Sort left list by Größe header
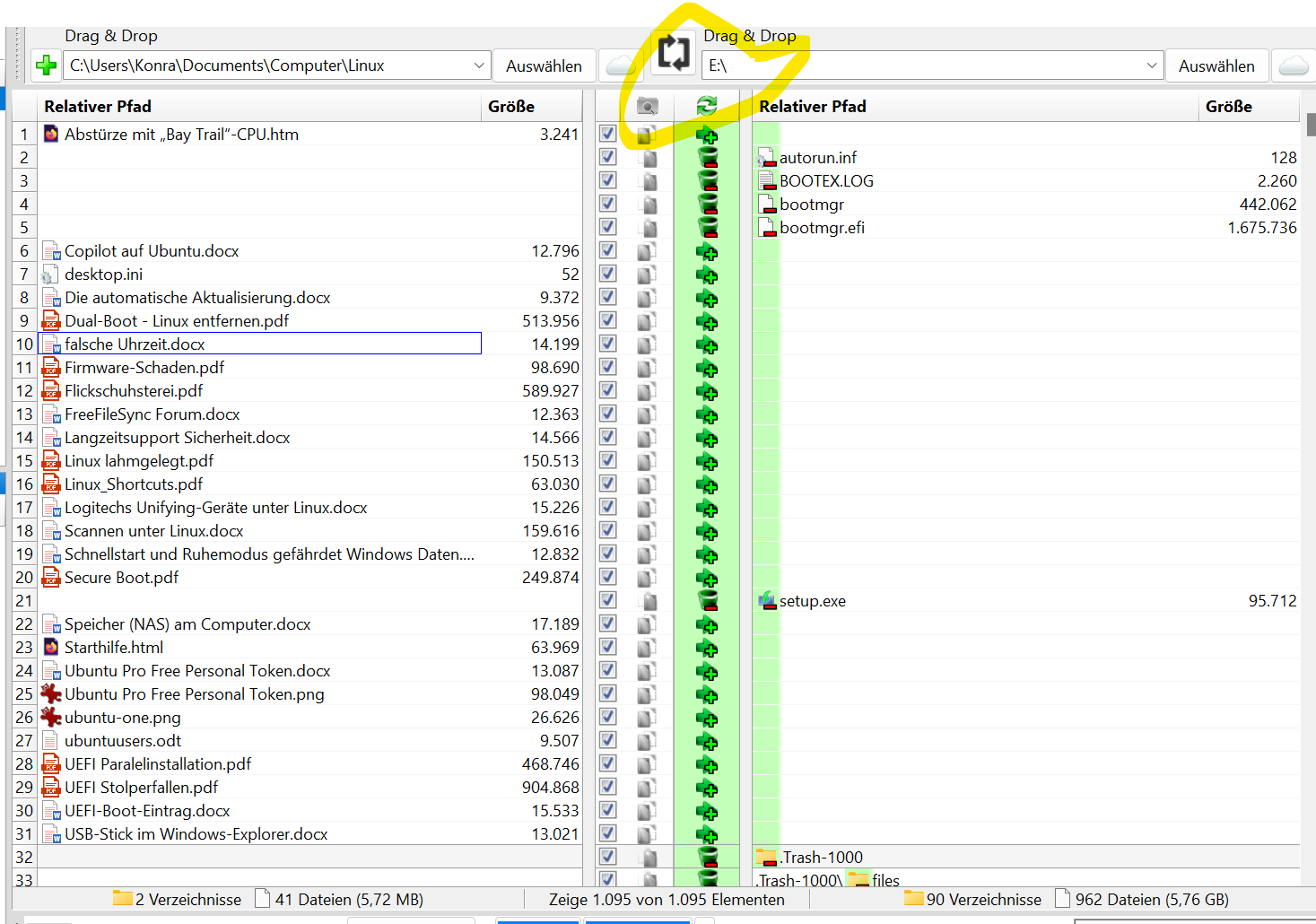 [x=532, y=106]
